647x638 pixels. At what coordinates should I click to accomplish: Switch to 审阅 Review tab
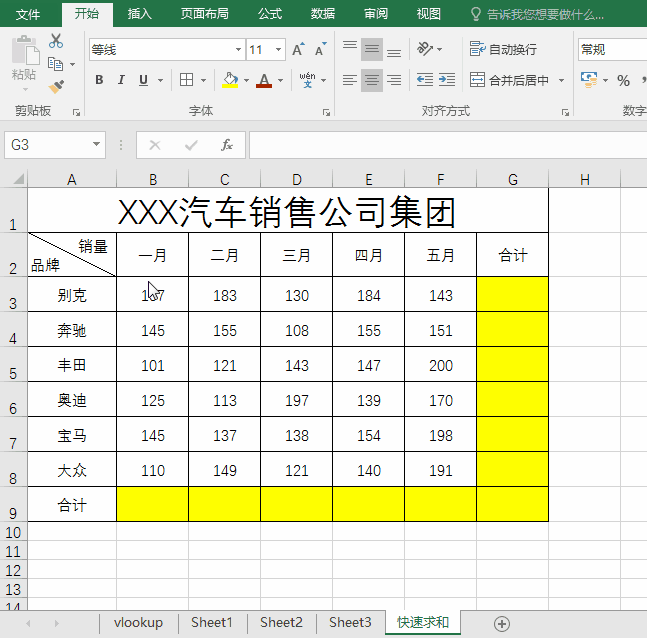(x=376, y=14)
